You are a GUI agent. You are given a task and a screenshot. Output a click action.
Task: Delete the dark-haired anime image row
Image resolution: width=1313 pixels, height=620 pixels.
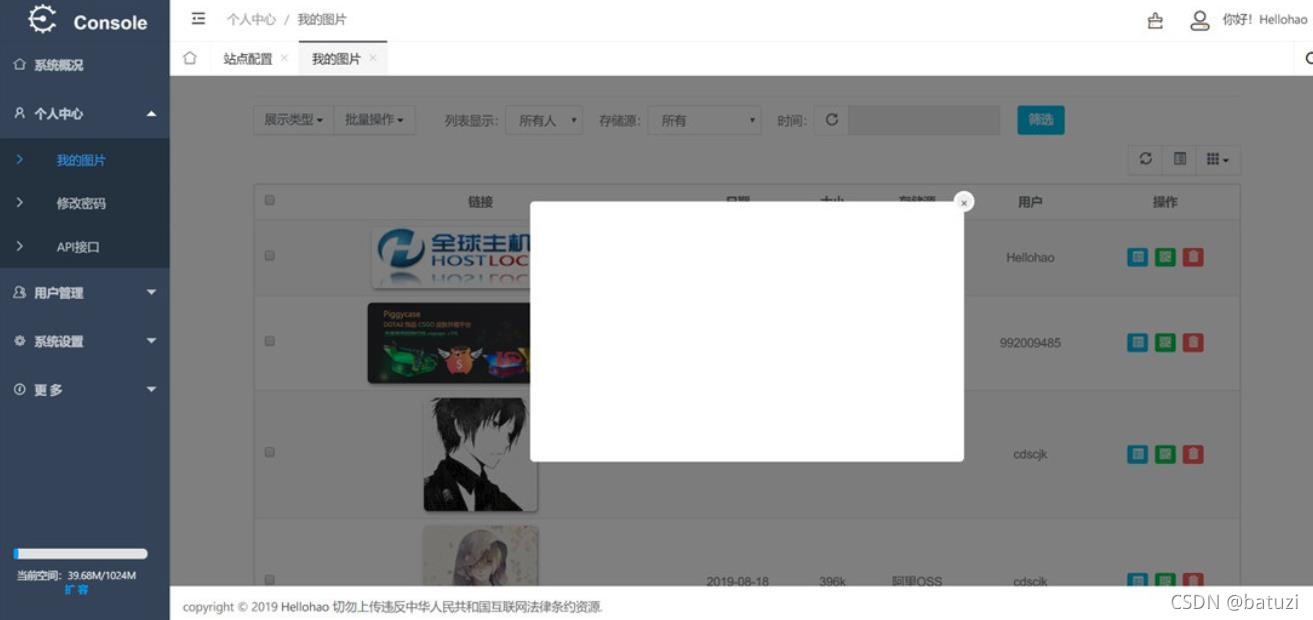[1193, 454]
